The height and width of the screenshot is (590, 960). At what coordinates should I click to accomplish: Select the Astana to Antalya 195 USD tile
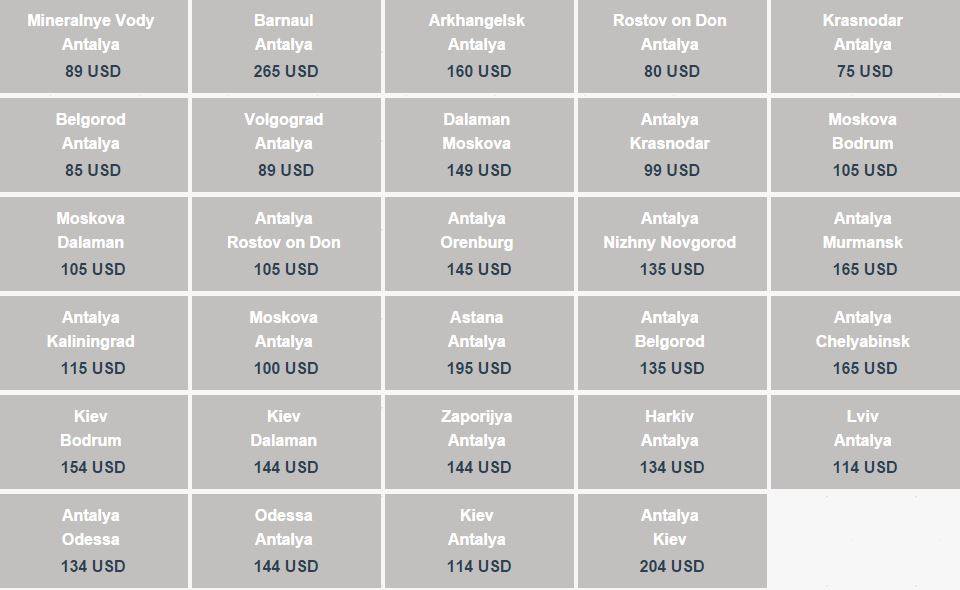tap(479, 343)
